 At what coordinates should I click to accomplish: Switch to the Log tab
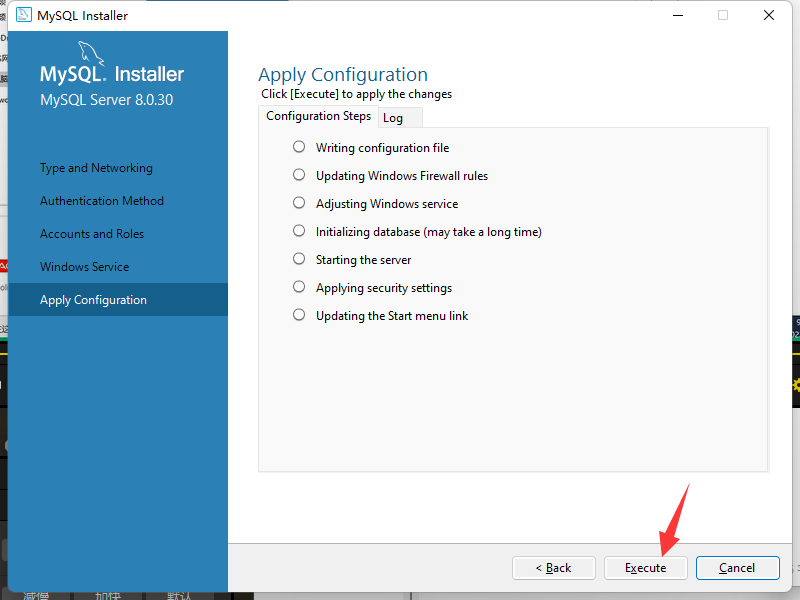coord(400,118)
